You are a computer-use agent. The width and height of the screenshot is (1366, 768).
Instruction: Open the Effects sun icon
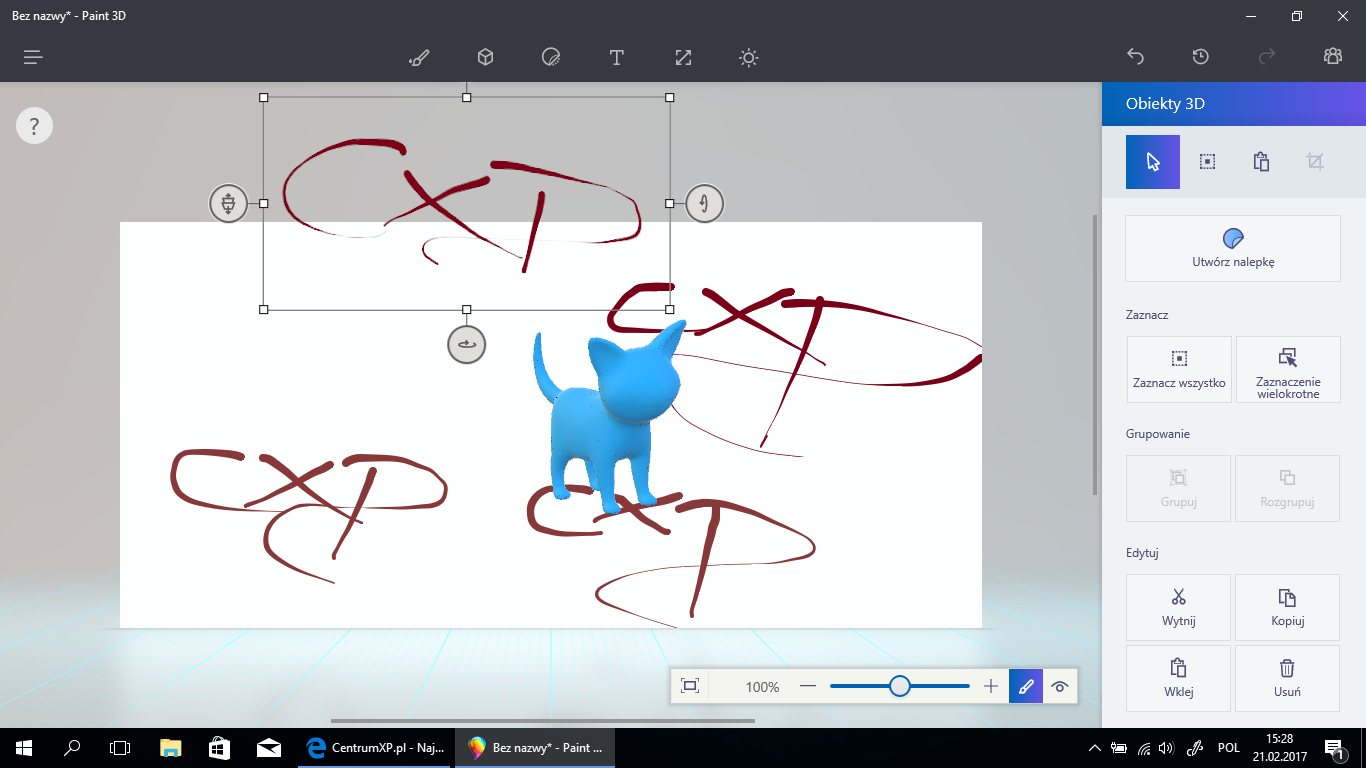pyautogui.click(x=748, y=58)
